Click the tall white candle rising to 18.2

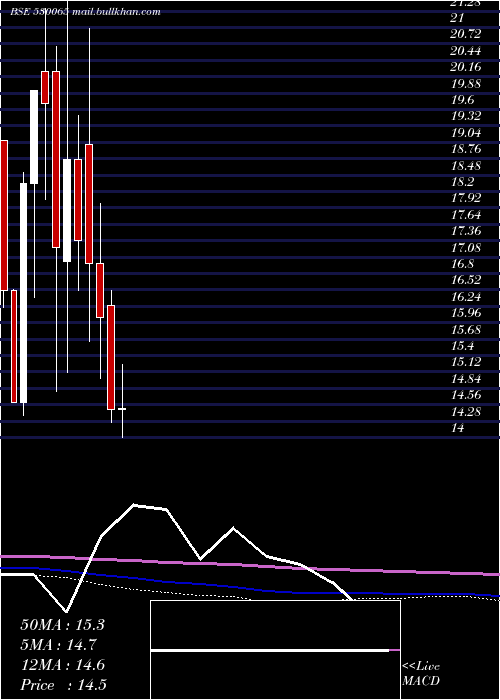(23, 293)
